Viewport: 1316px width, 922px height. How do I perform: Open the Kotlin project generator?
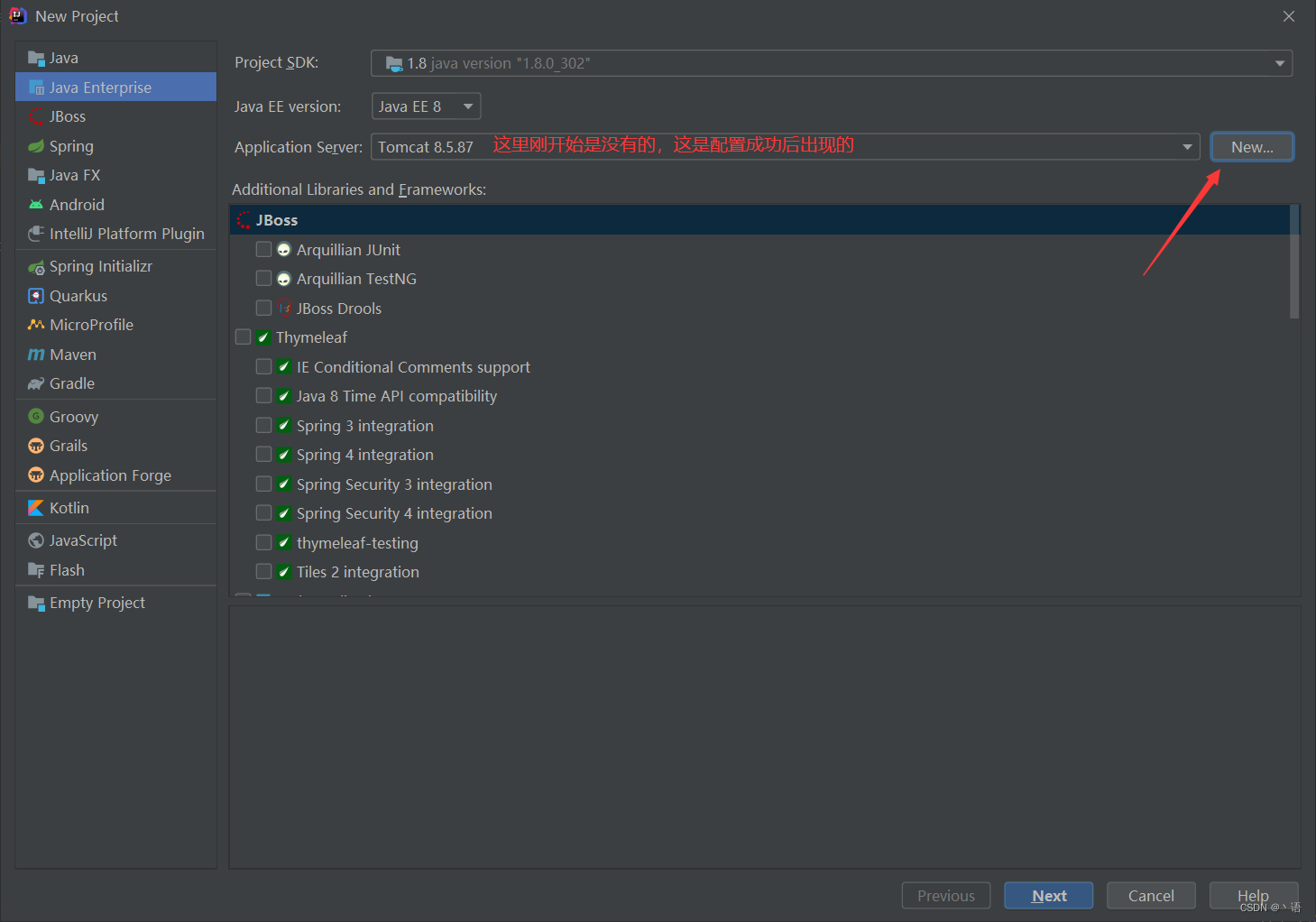(x=68, y=507)
